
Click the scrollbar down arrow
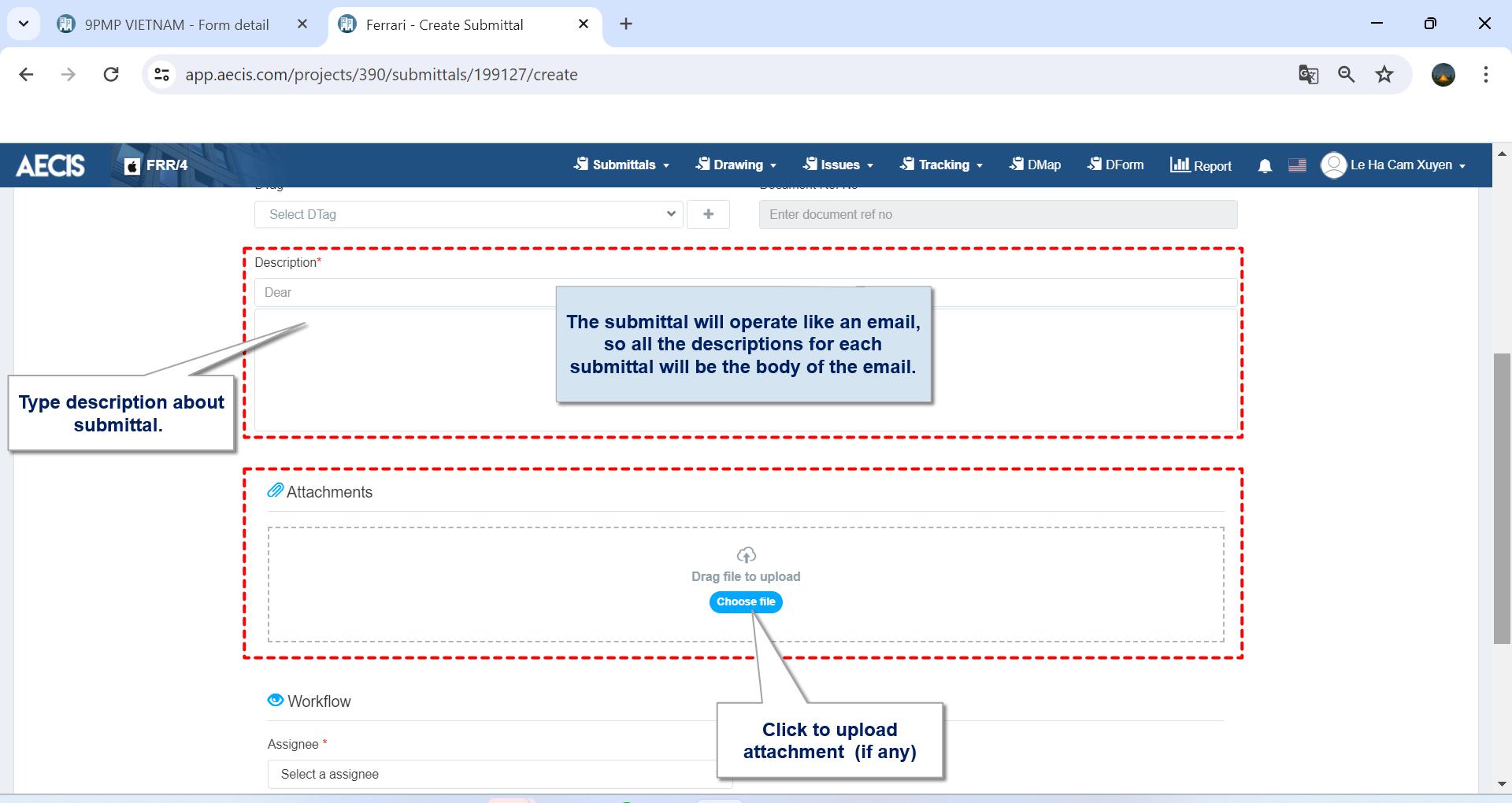coord(1502,785)
